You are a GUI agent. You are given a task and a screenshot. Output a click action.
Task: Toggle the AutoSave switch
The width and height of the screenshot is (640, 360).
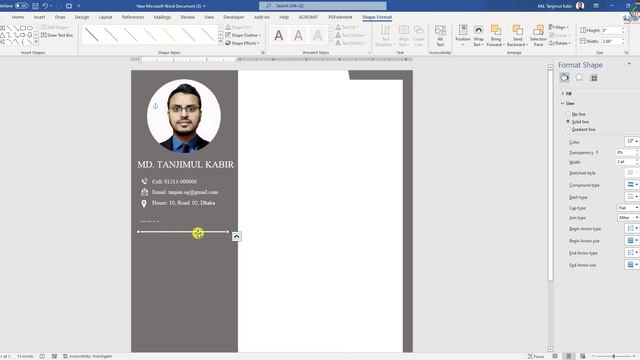(x=21, y=6)
